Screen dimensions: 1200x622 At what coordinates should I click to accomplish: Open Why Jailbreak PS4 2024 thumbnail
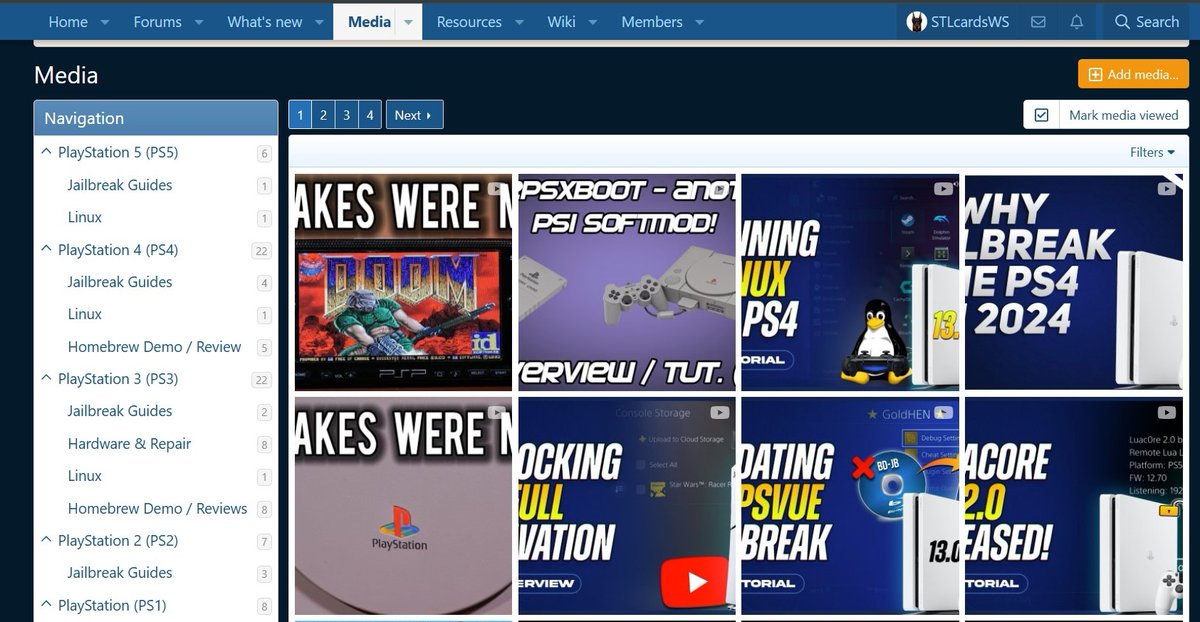(x=1074, y=282)
